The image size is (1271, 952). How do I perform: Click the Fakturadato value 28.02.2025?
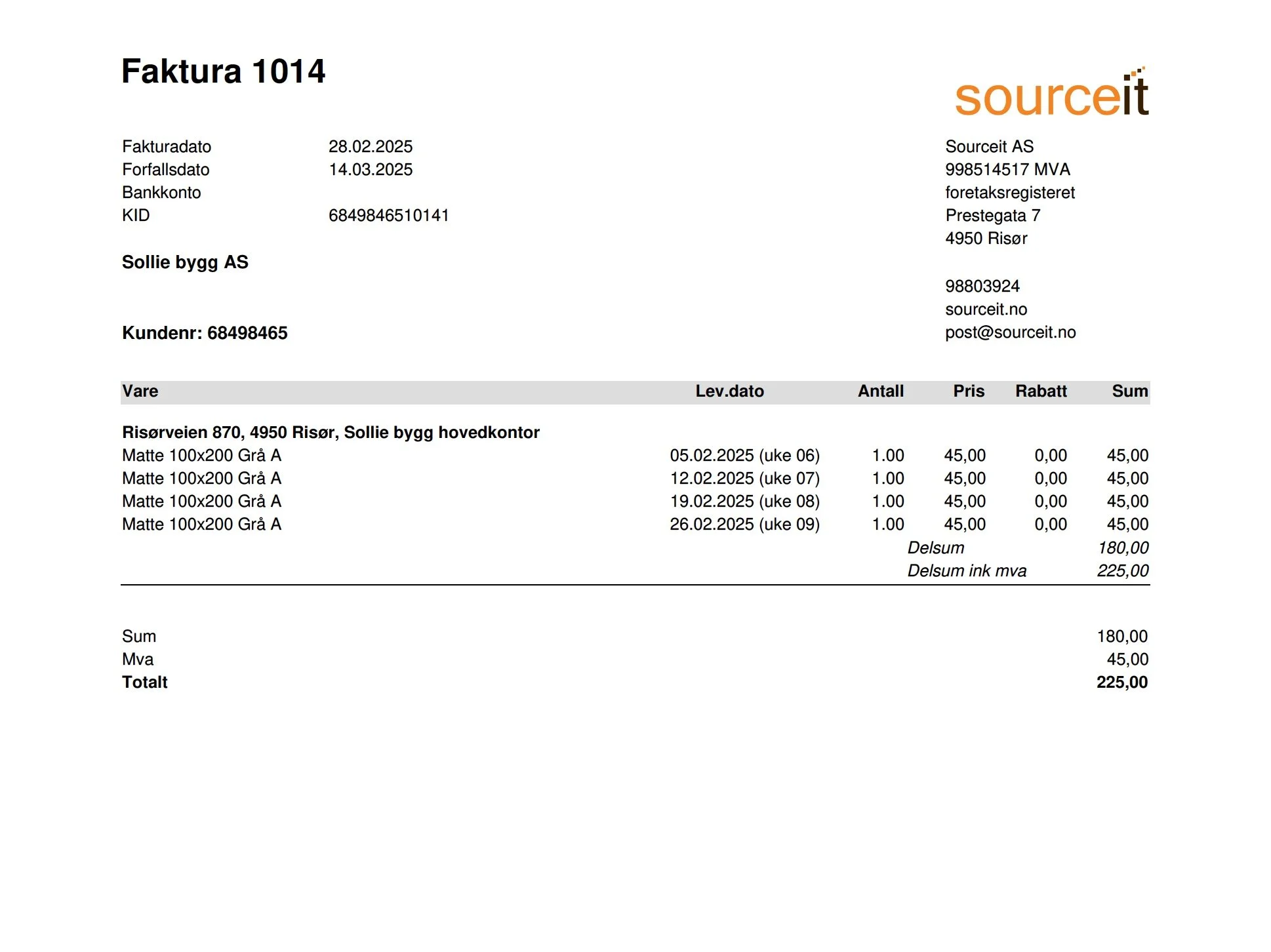click(x=371, y=146)
